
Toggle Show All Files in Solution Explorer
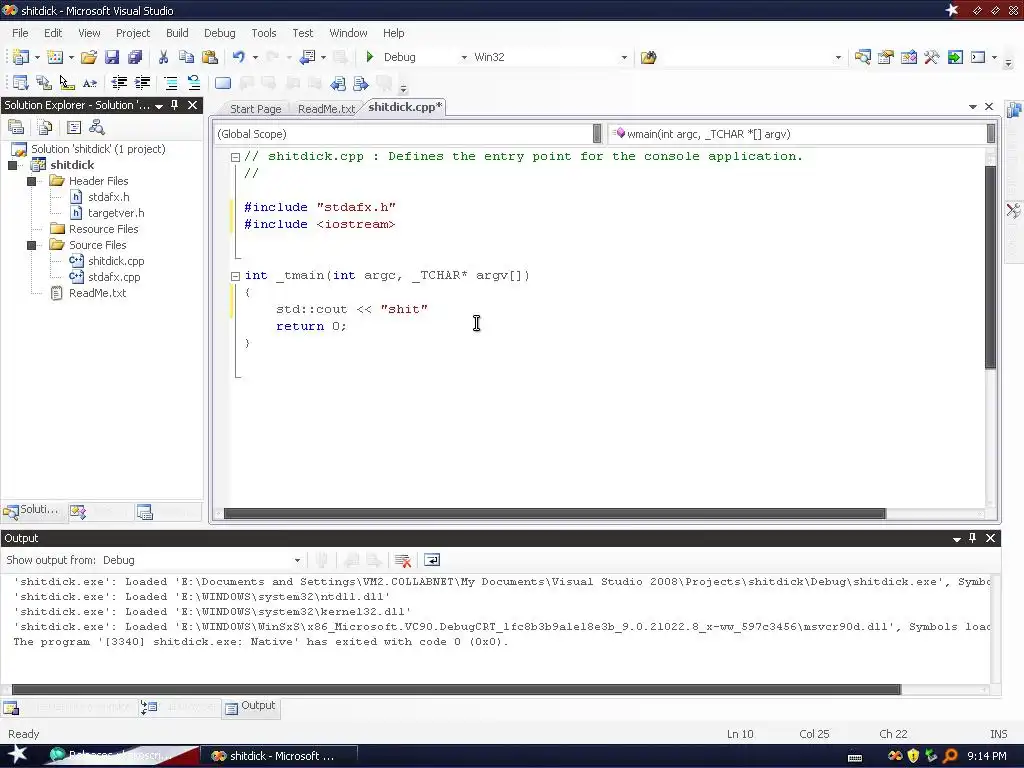coord(44,127)
